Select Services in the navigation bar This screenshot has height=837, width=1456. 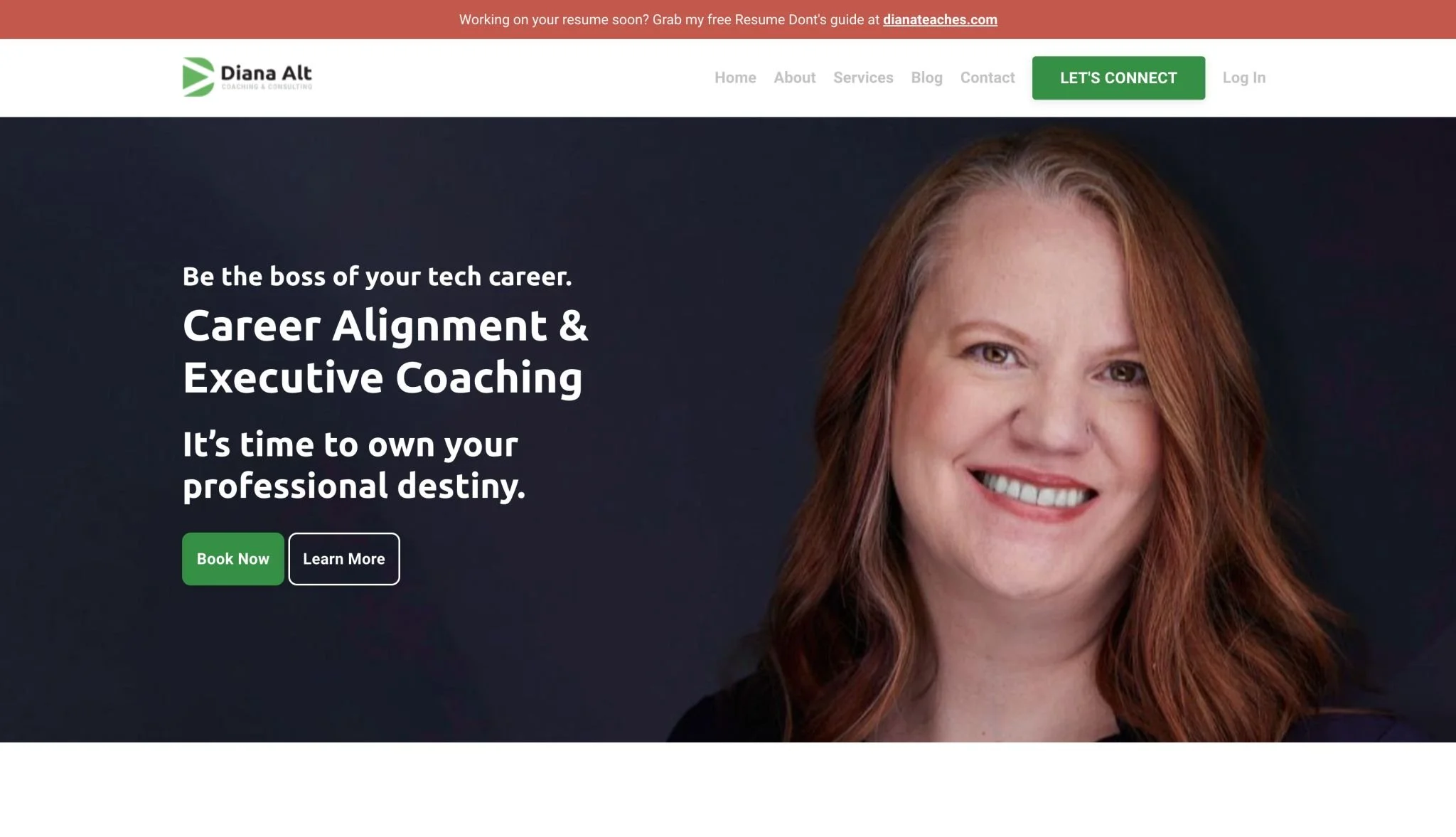click(x=863, y=78)
